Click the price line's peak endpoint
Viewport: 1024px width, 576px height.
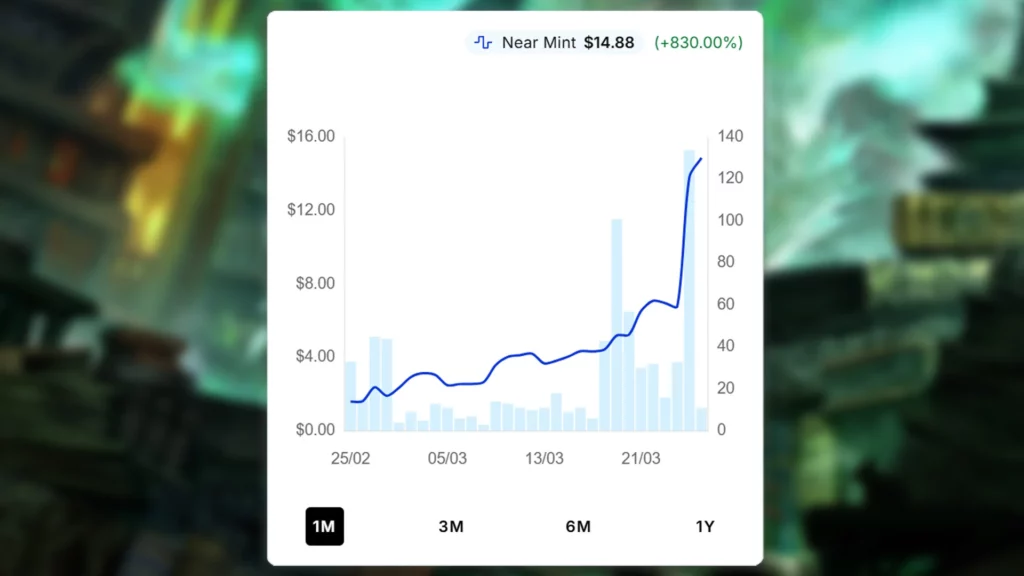click(x=701, y=159)
